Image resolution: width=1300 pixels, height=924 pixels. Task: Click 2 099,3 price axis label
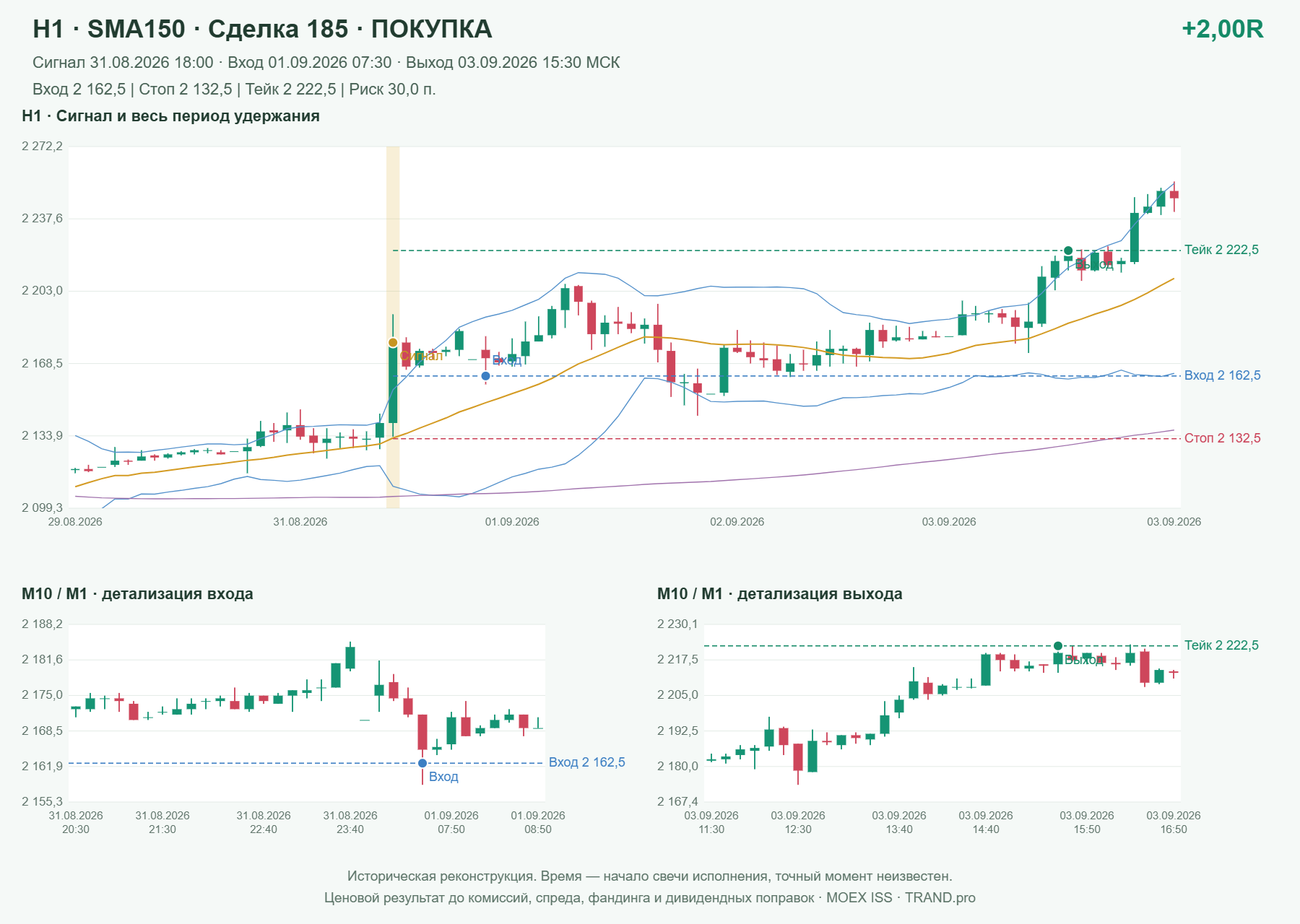(42, 508)
